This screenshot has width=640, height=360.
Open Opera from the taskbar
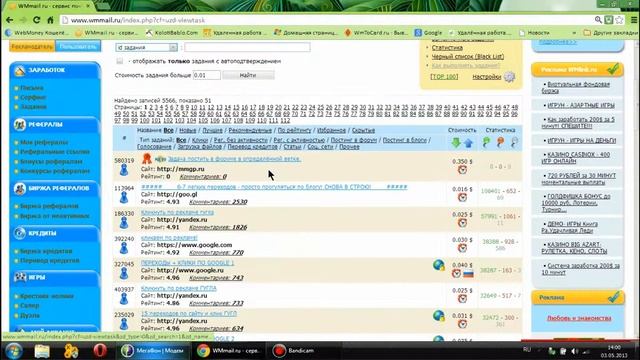100,351
